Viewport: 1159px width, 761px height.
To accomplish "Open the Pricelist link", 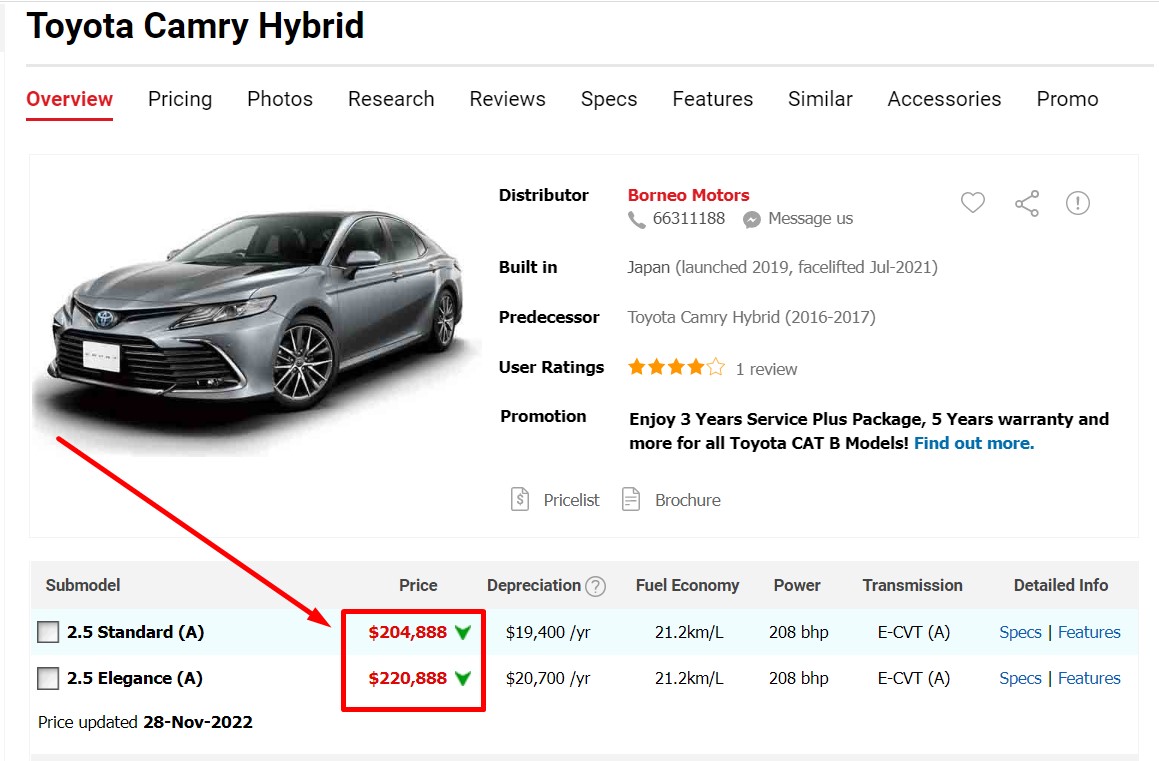I will click(x=571, y=500).
